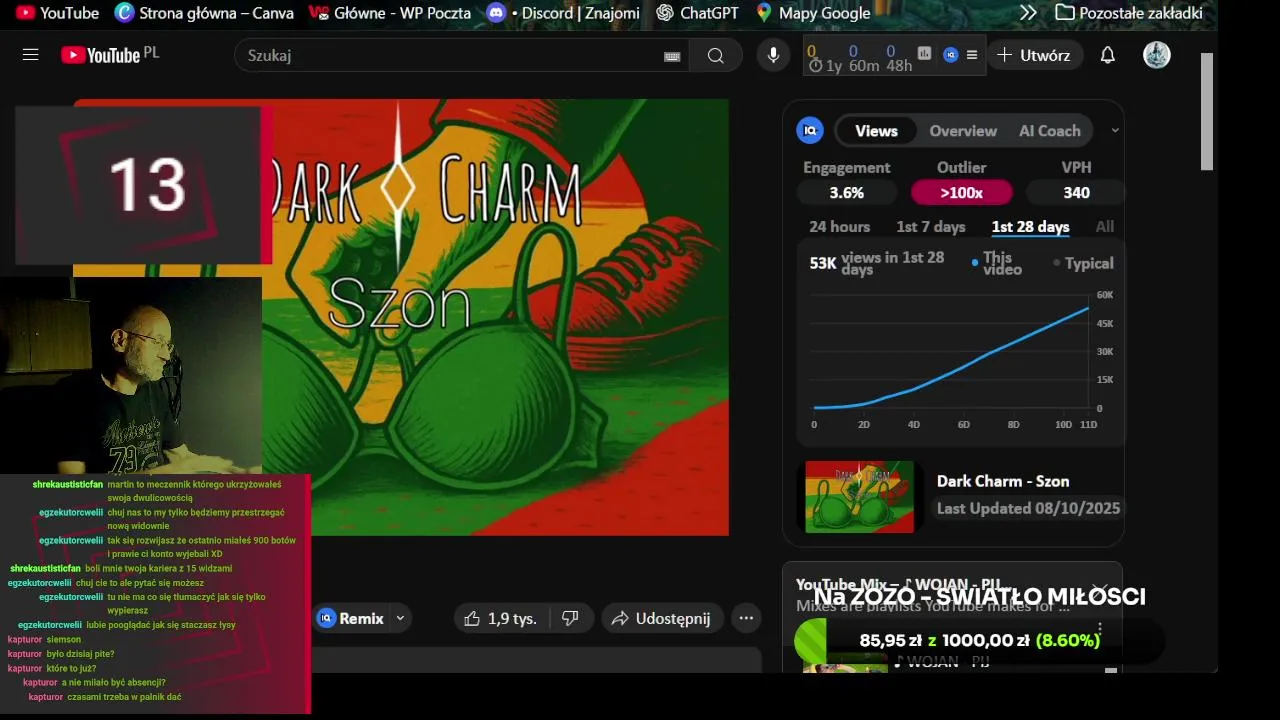
Task: Show more bookmarks with the double chevron
Action: 1028,13
